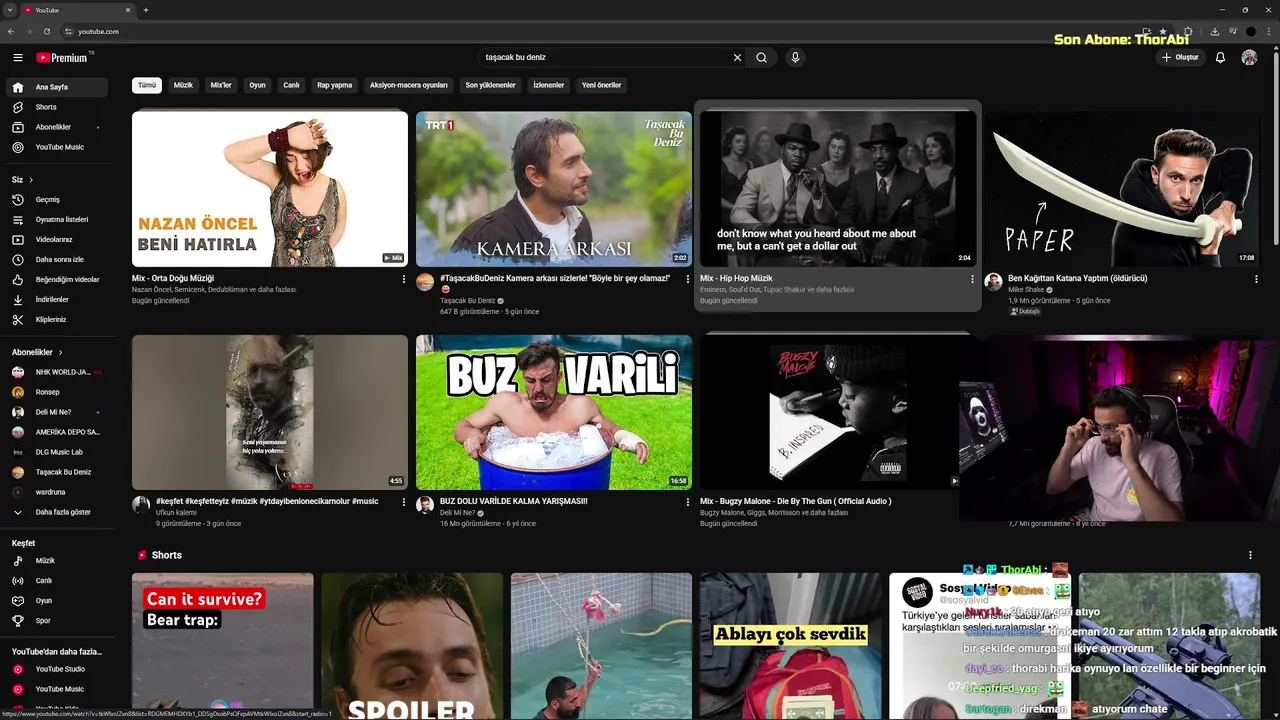Open more options for #keşfet video
The height and width of the screenshot is (720, 1280).
(x=404, y=502)
